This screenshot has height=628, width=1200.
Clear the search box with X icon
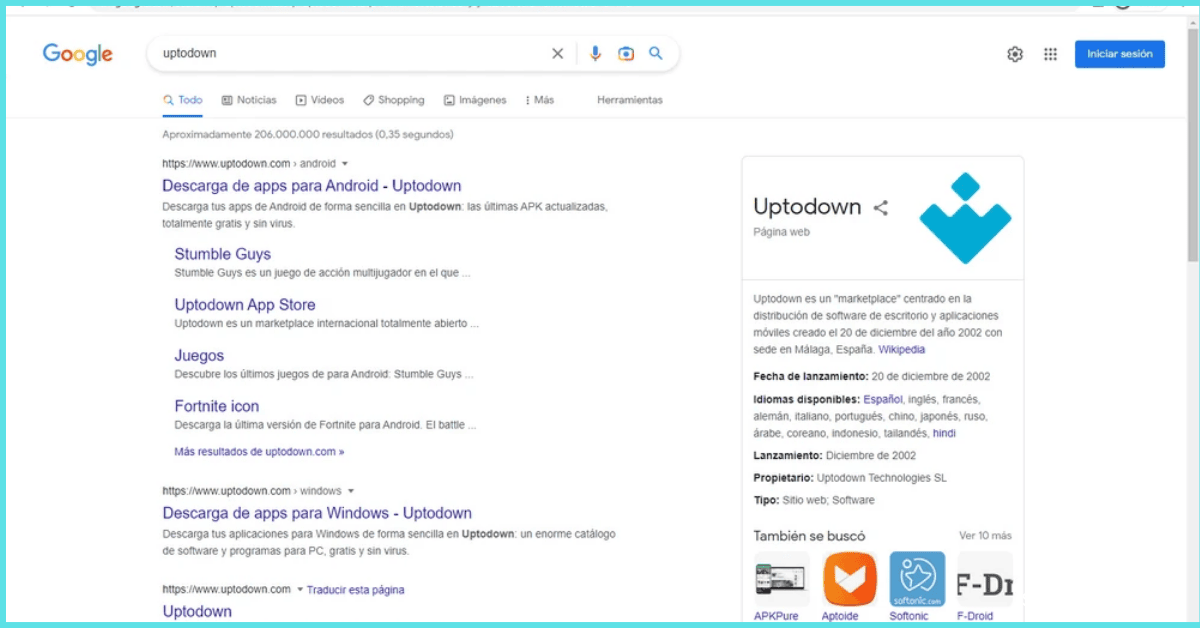558,54
